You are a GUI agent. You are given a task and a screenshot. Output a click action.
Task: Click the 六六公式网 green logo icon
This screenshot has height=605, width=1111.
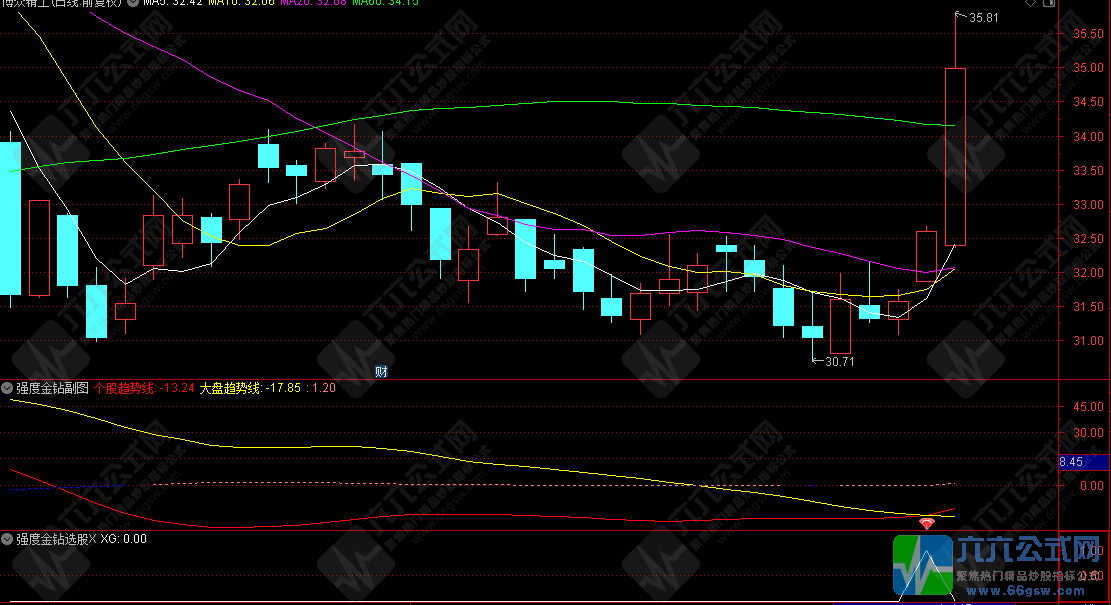click(922, 566)
